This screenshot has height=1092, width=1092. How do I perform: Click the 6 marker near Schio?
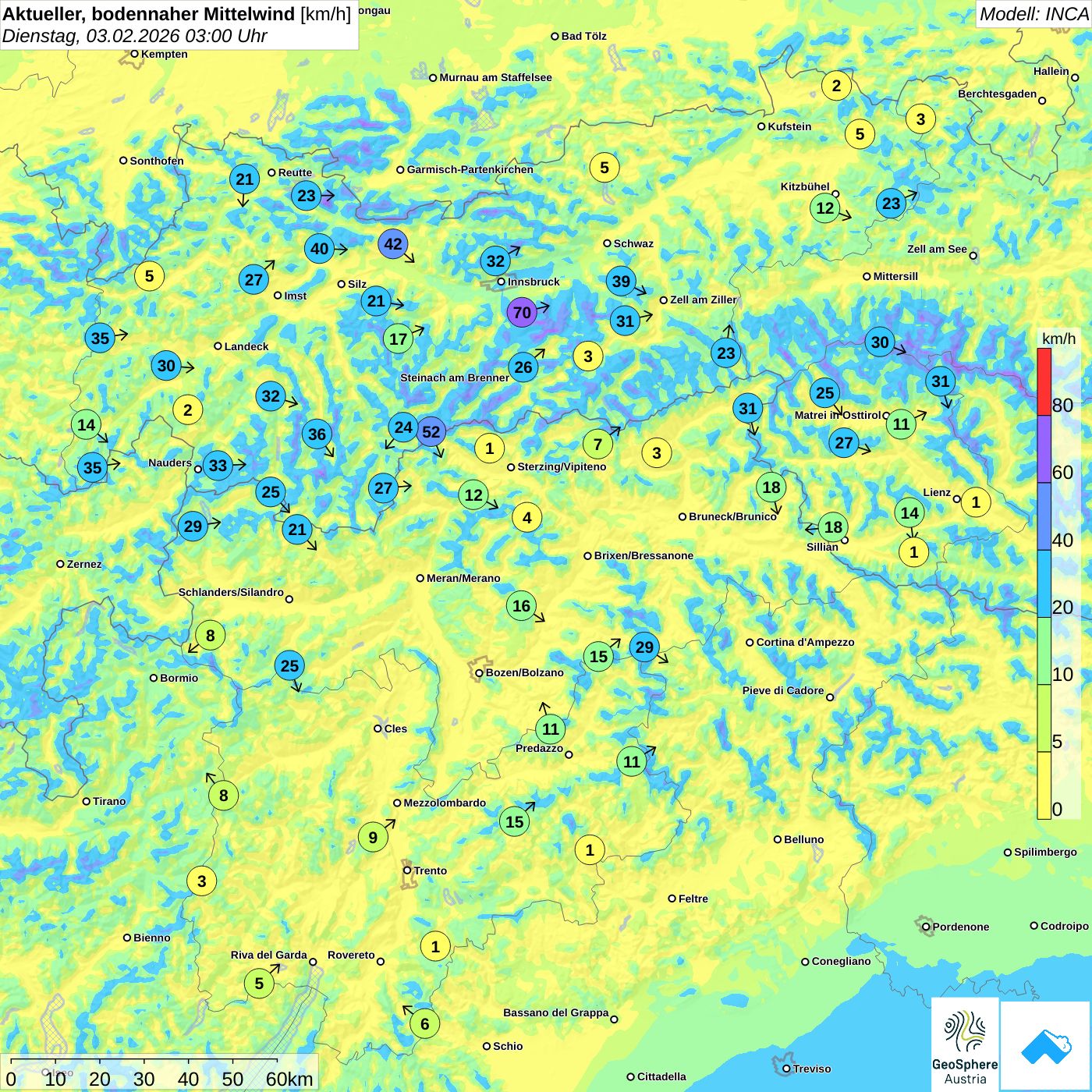(425, 1024)
